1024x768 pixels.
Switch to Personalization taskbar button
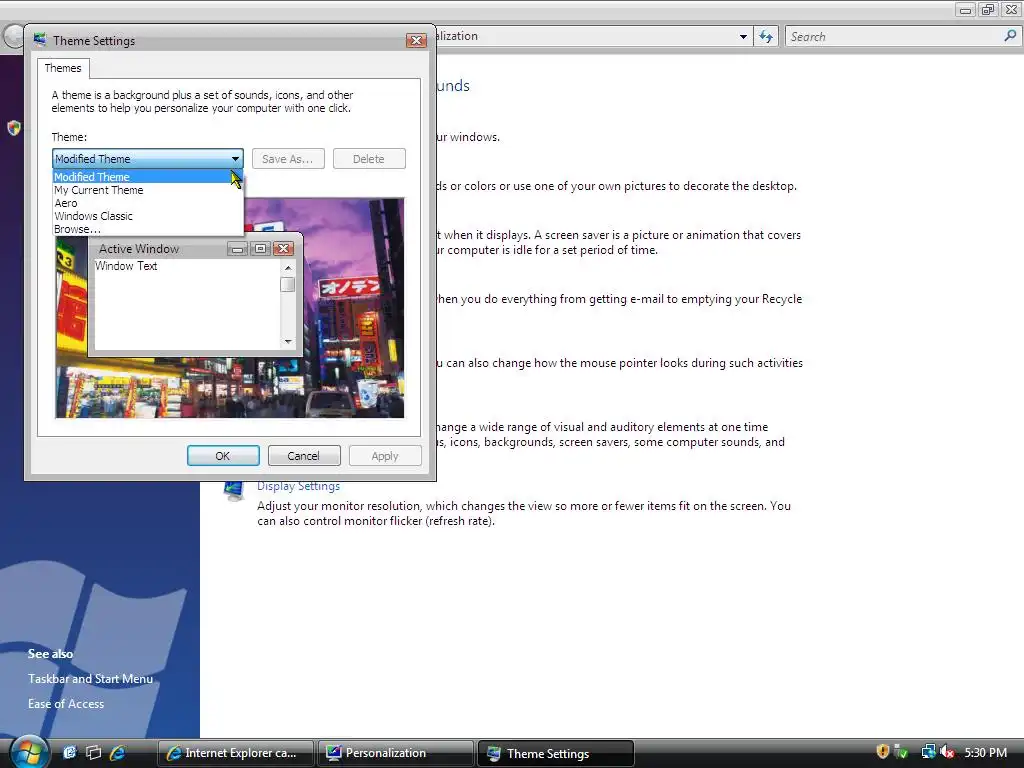(396, 753)
